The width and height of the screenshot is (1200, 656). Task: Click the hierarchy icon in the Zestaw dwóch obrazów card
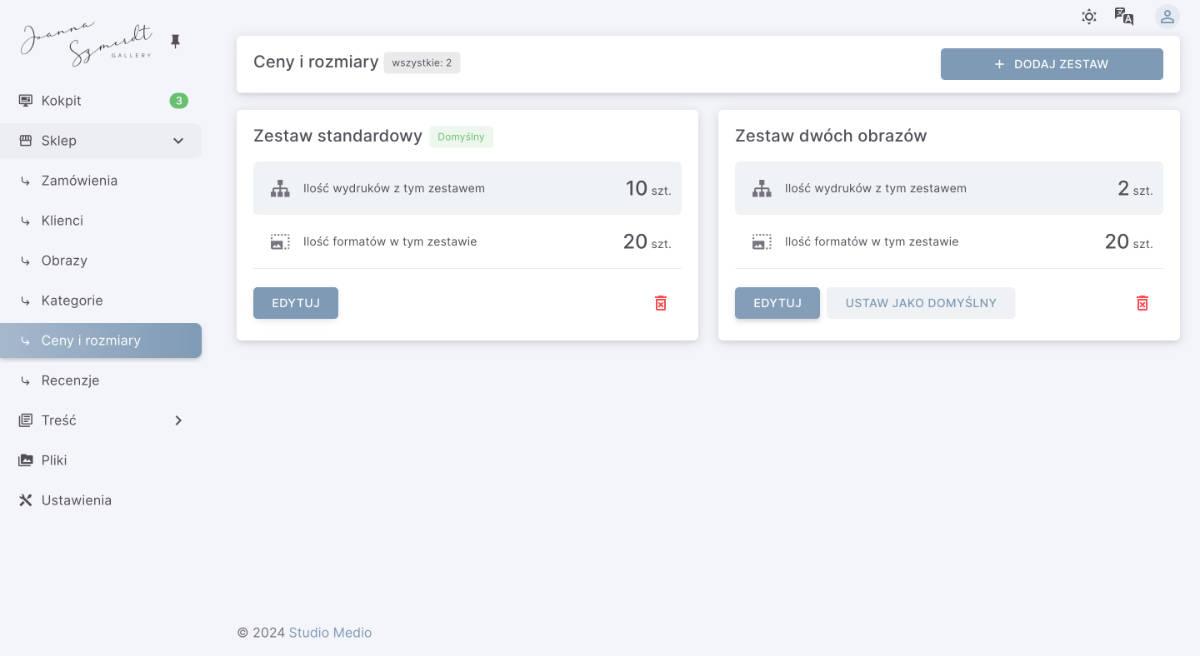pyautogui.click(x=762, y=188)
